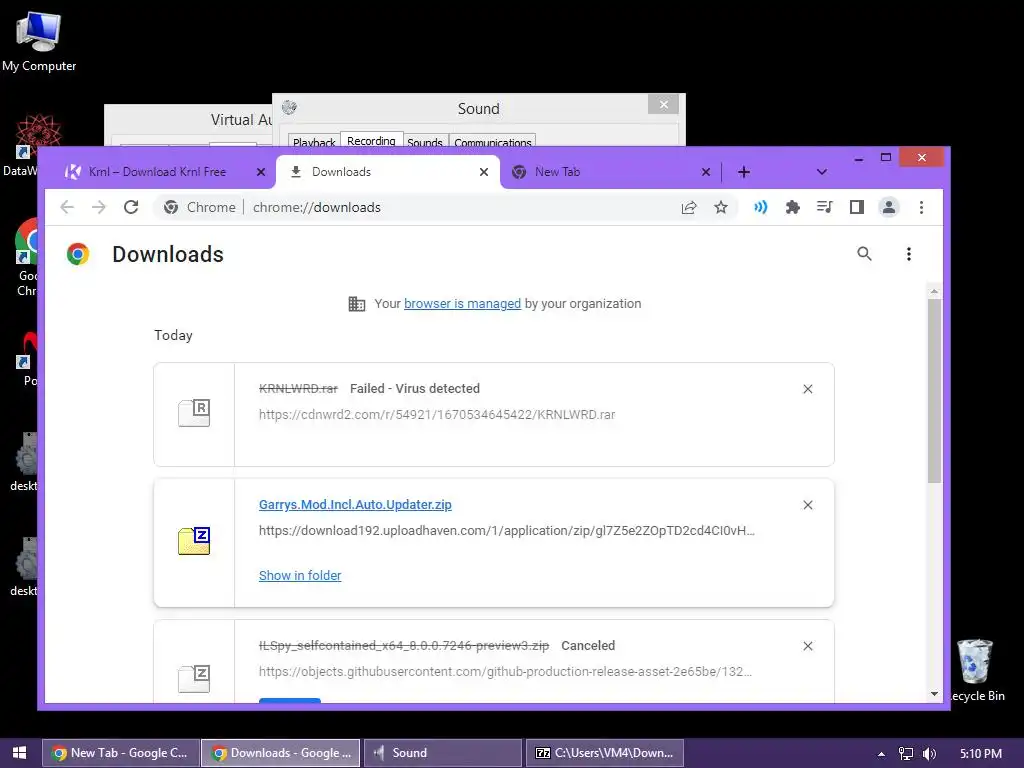Viewport: 1024px width, 768px height.
Task: Click the 'Failed - Virus detected' status text
Action: point(415,389)
